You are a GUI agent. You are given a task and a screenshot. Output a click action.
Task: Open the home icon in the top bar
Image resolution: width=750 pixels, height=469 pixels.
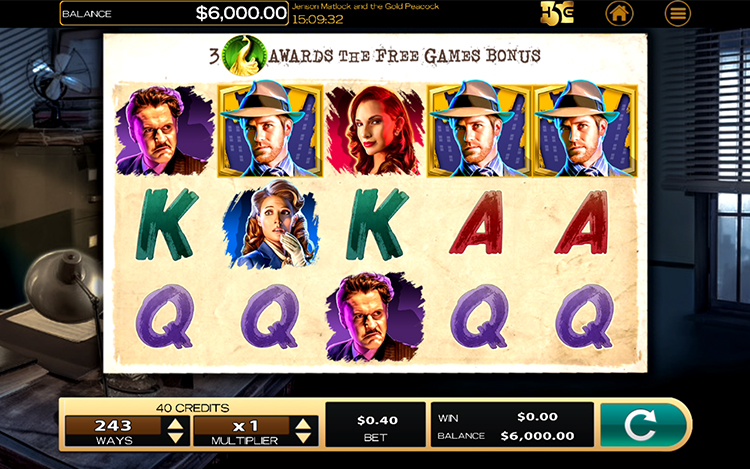(x=619, y=13)
